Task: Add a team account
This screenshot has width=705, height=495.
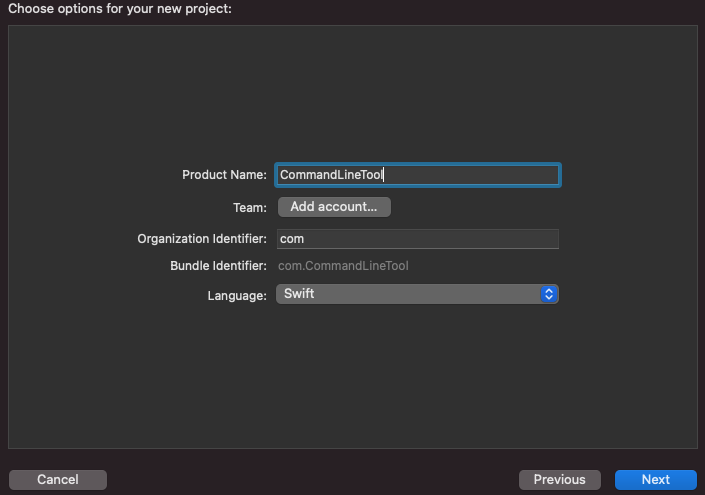Action: pos(334,207)
